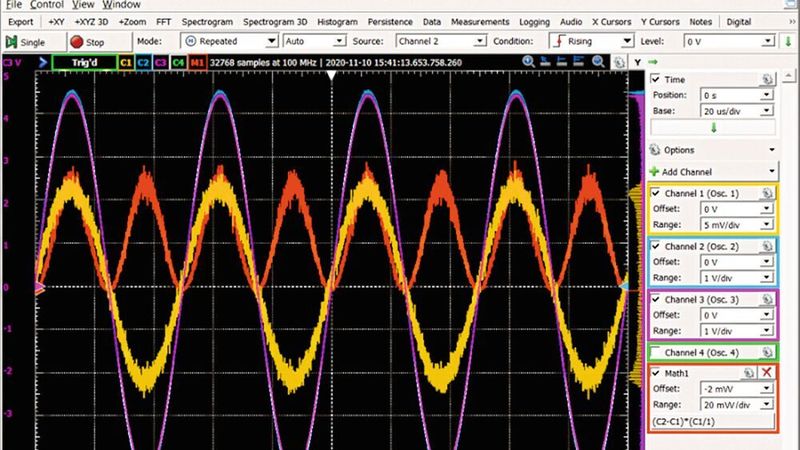Screen dimensions: 800x450
Task: Toggle Channel 1 (Osc. 1) checkbox
Action: pos(656,193)
